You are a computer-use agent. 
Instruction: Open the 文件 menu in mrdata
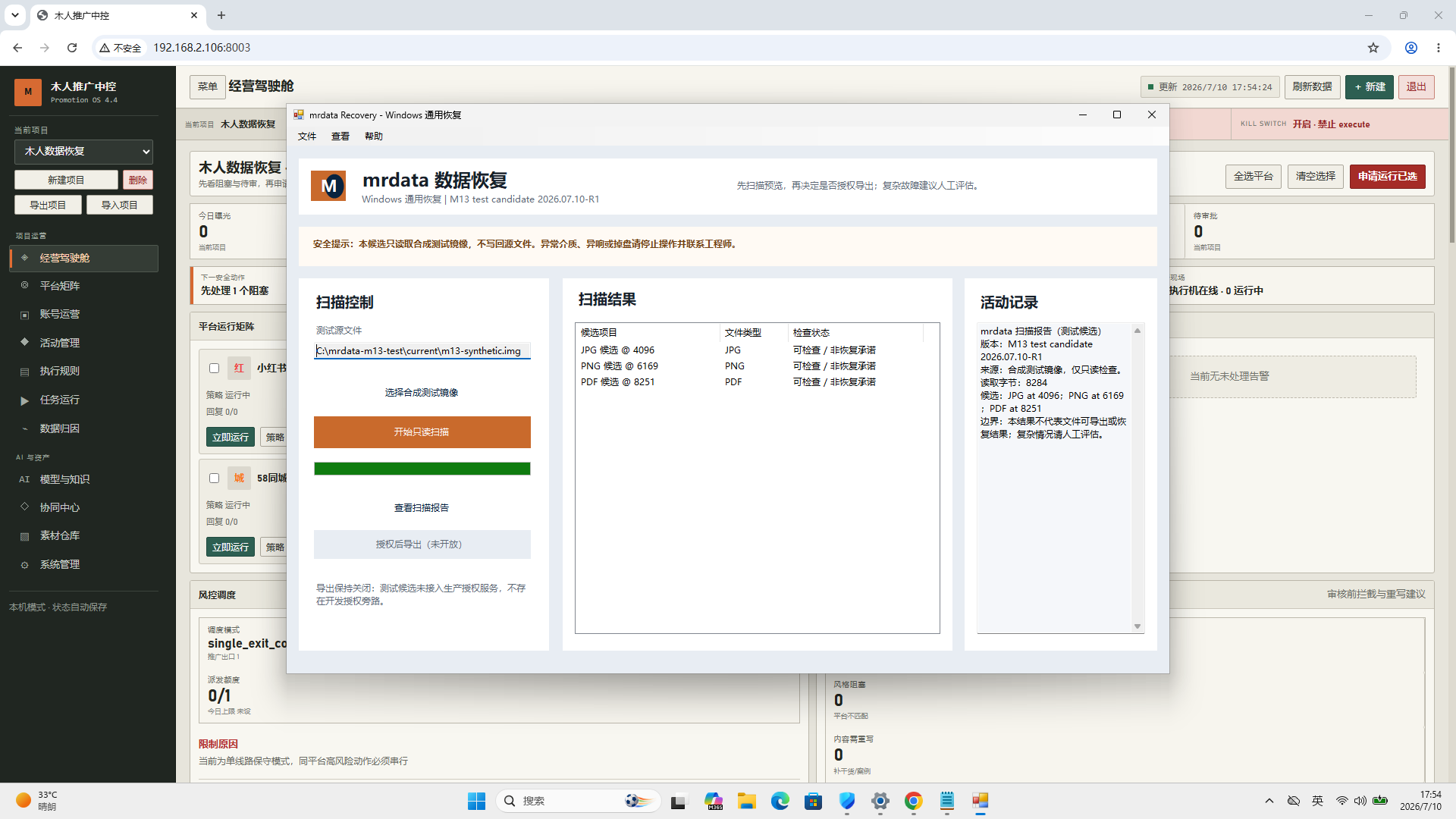(307, 136)
